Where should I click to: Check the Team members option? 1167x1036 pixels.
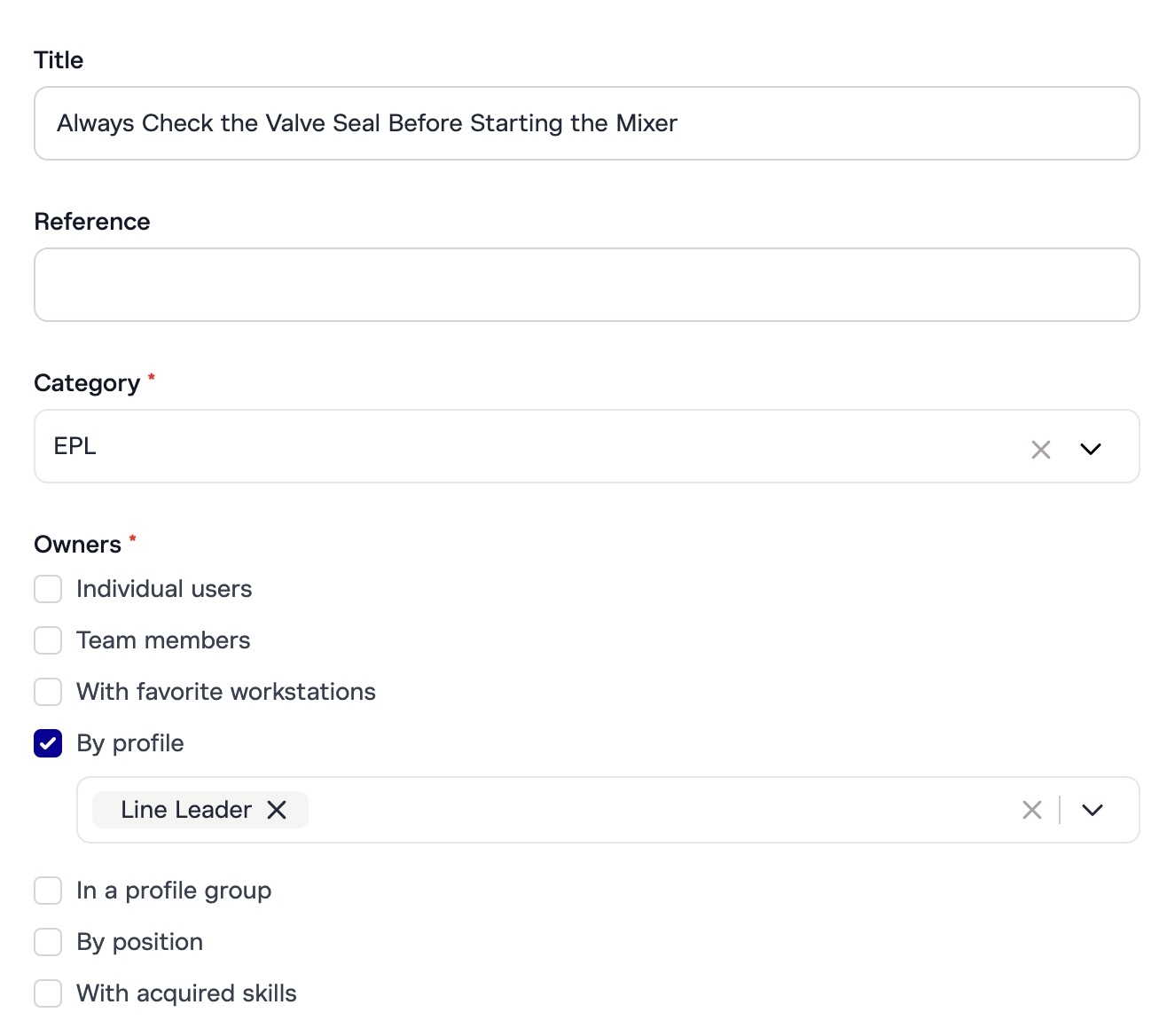pyautogui.click(x=48, y=640)
